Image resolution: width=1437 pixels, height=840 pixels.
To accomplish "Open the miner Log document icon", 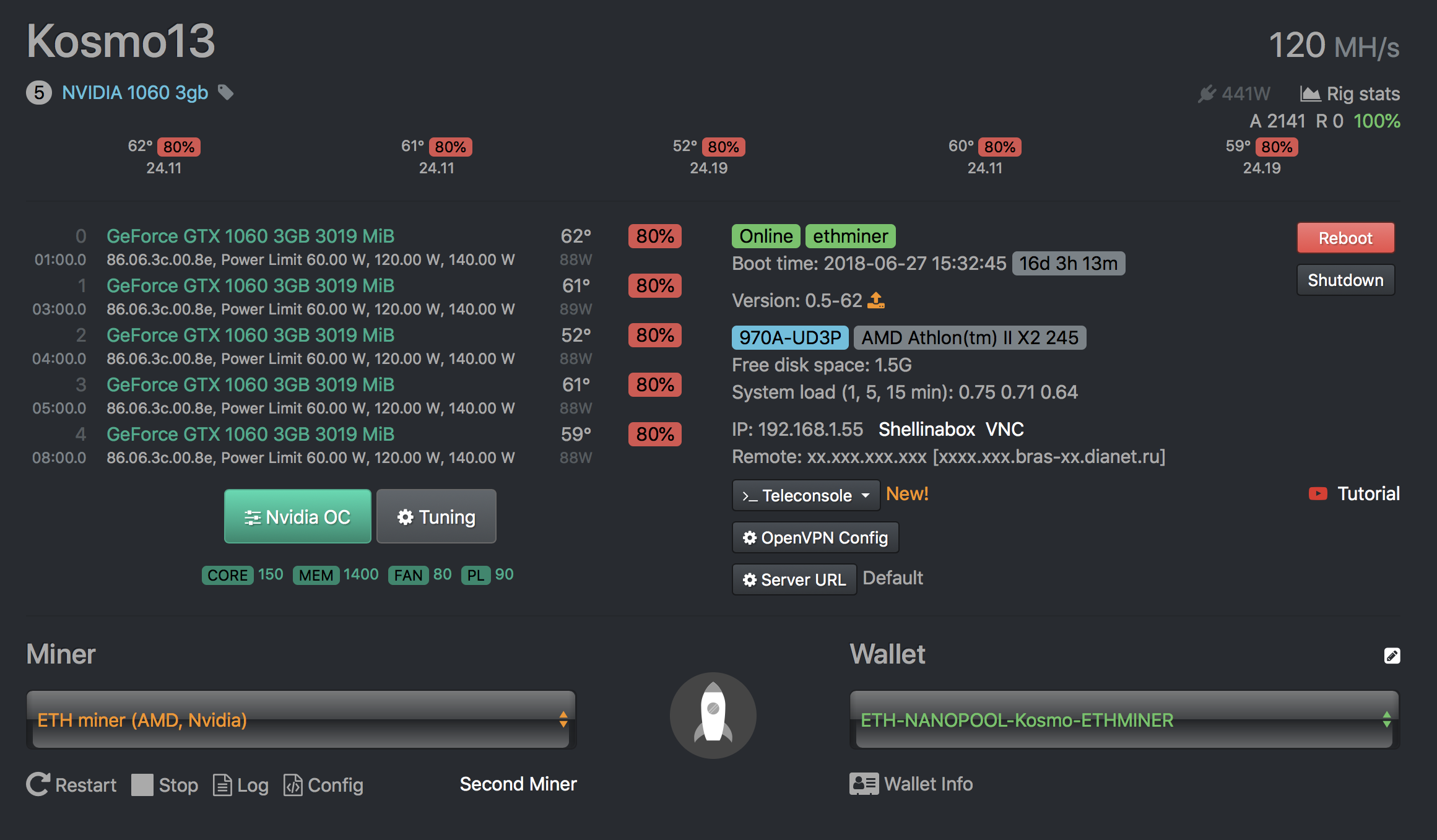I will [x=222, y=785].
